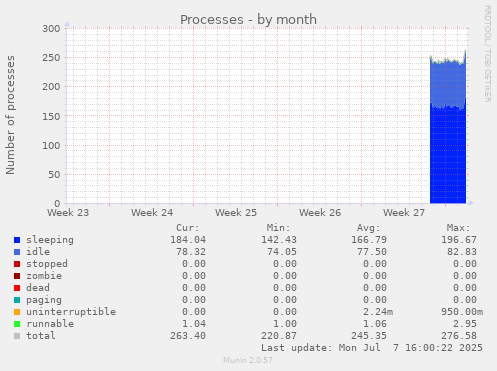Image resolution: width=497 pixels, height=371 pixels.
Task: Click the 'Week 23' axis label
Action: click(x=68, y=213)
